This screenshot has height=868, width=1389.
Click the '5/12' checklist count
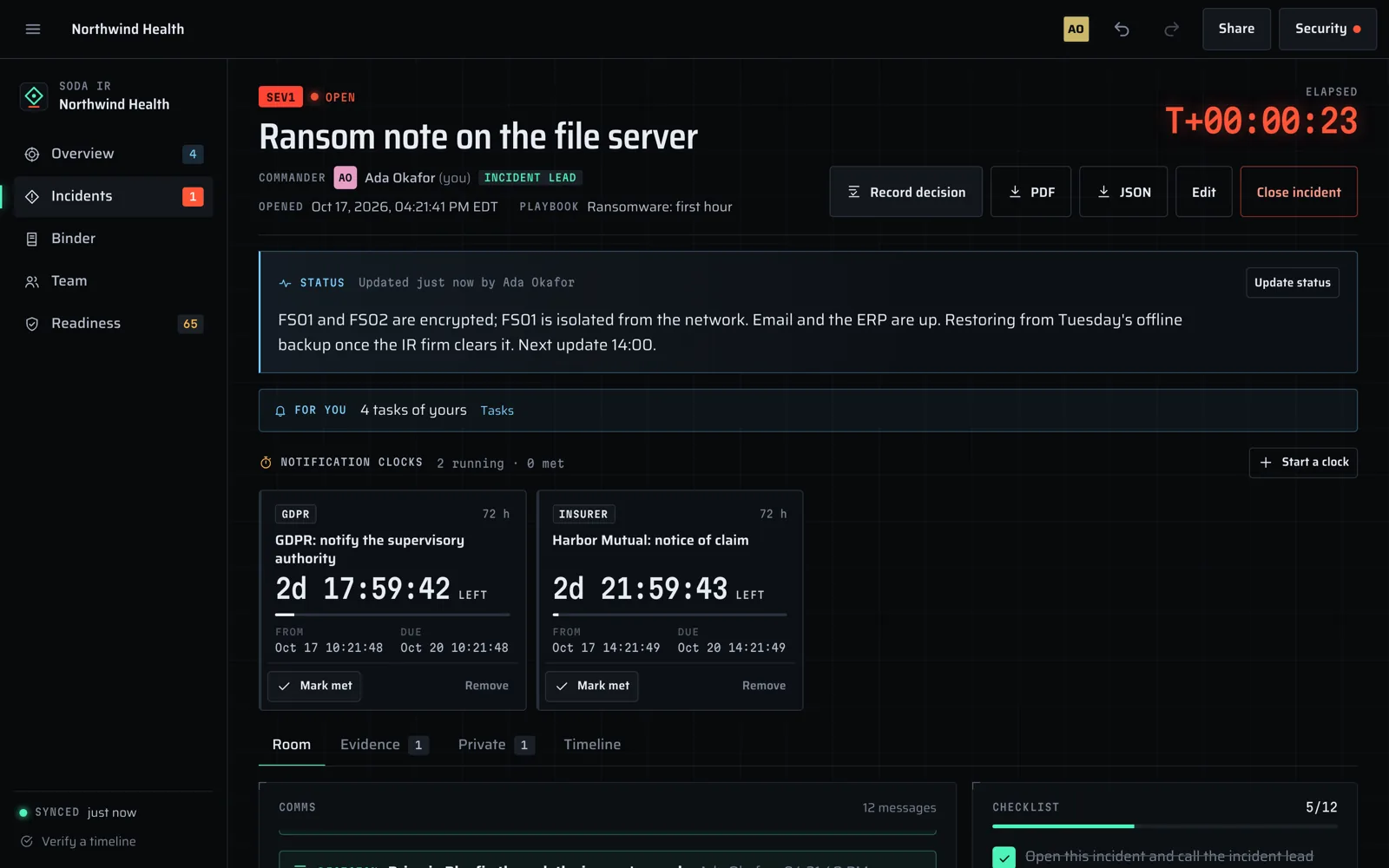click(x=1321, y=807)
